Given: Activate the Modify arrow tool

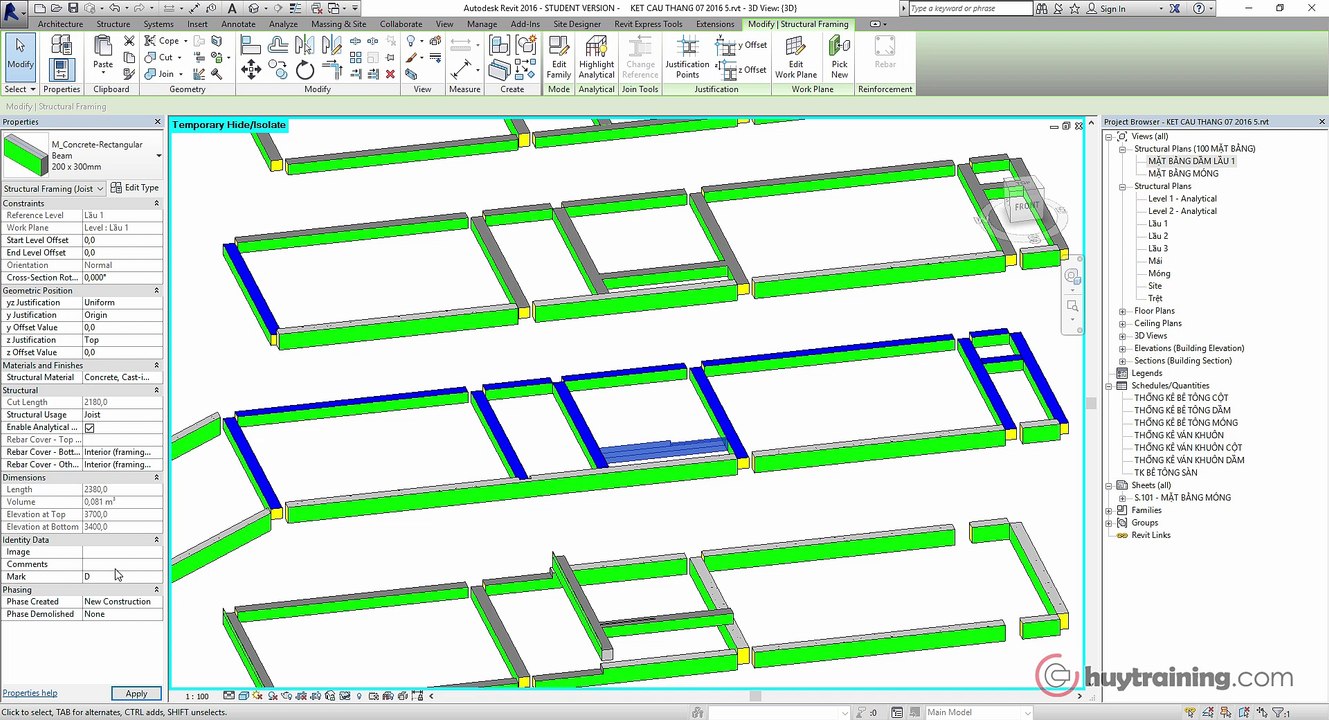Looking at the screenshot, I should [x=20, y=53].
